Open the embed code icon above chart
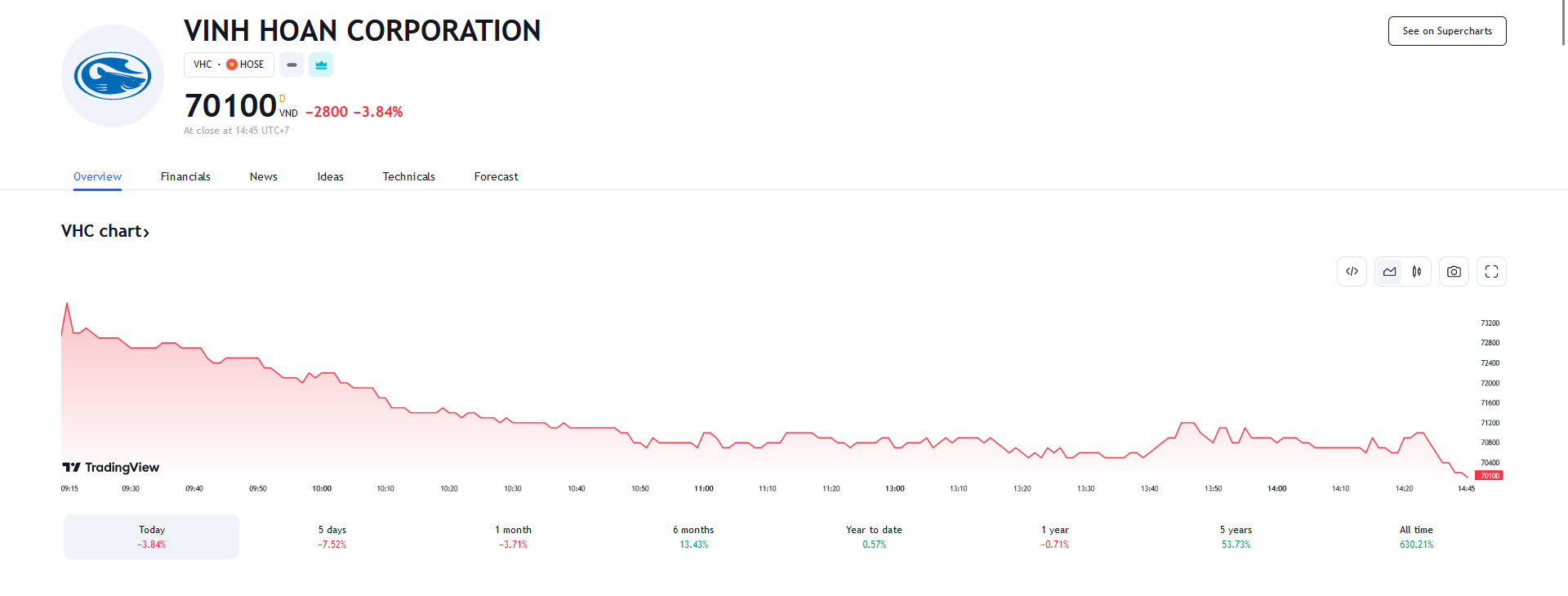 1352,272
